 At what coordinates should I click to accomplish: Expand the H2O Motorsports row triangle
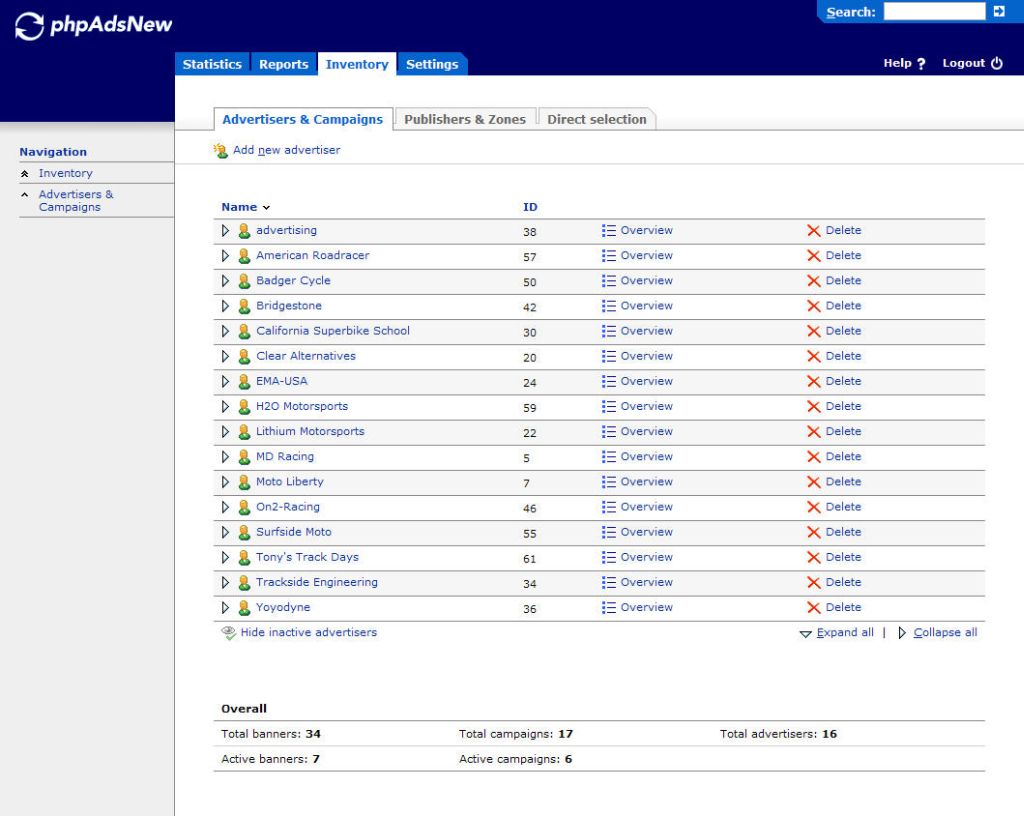pyautogui.click(x=225, y=407)
